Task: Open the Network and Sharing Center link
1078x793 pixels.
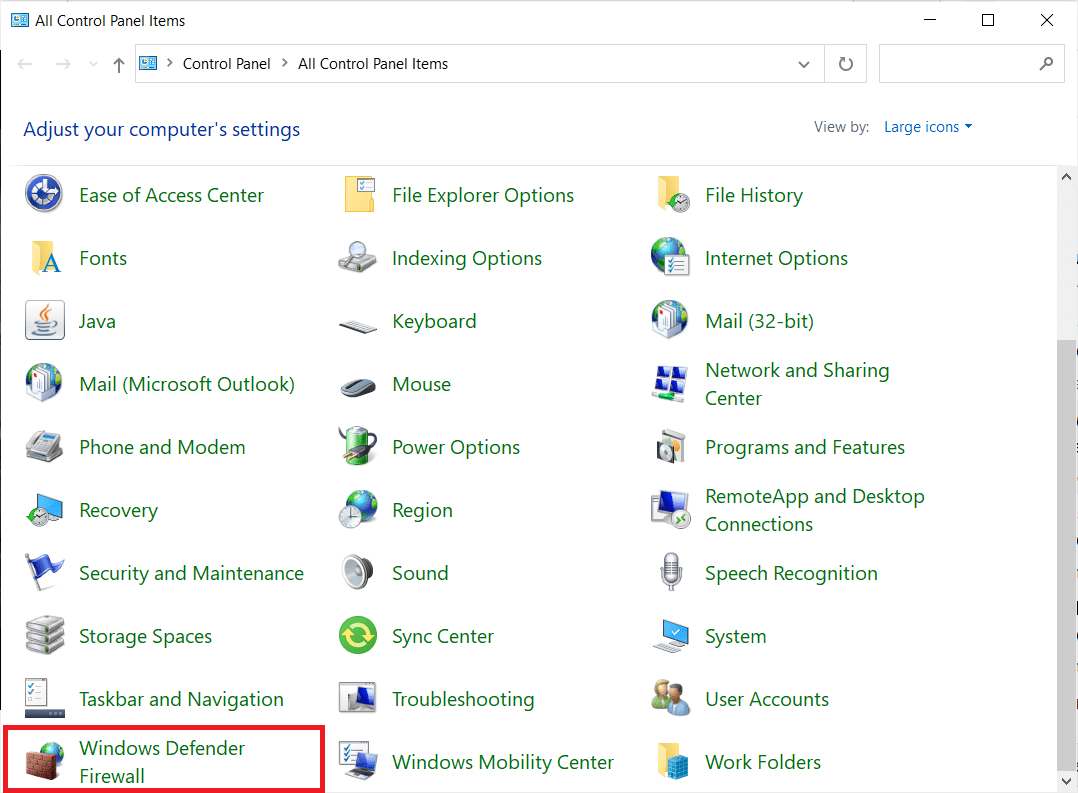Action: point(796,384)
